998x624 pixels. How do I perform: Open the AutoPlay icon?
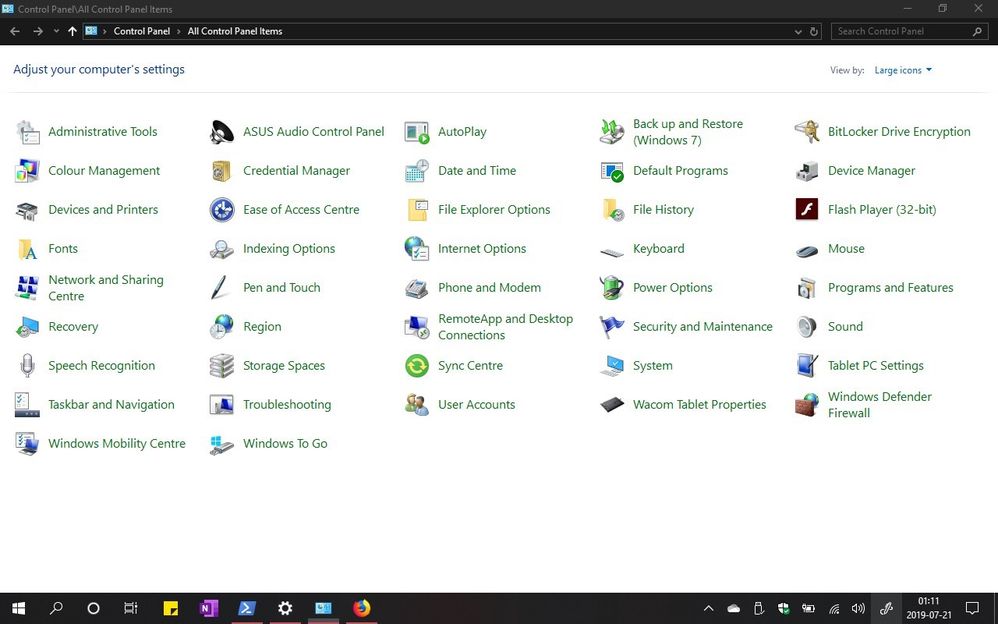point(417,132)
